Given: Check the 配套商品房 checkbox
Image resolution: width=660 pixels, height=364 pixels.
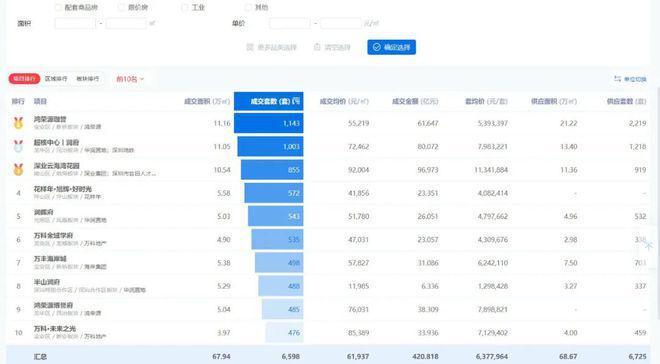Looking at the screenshot, I should (58, 7).
